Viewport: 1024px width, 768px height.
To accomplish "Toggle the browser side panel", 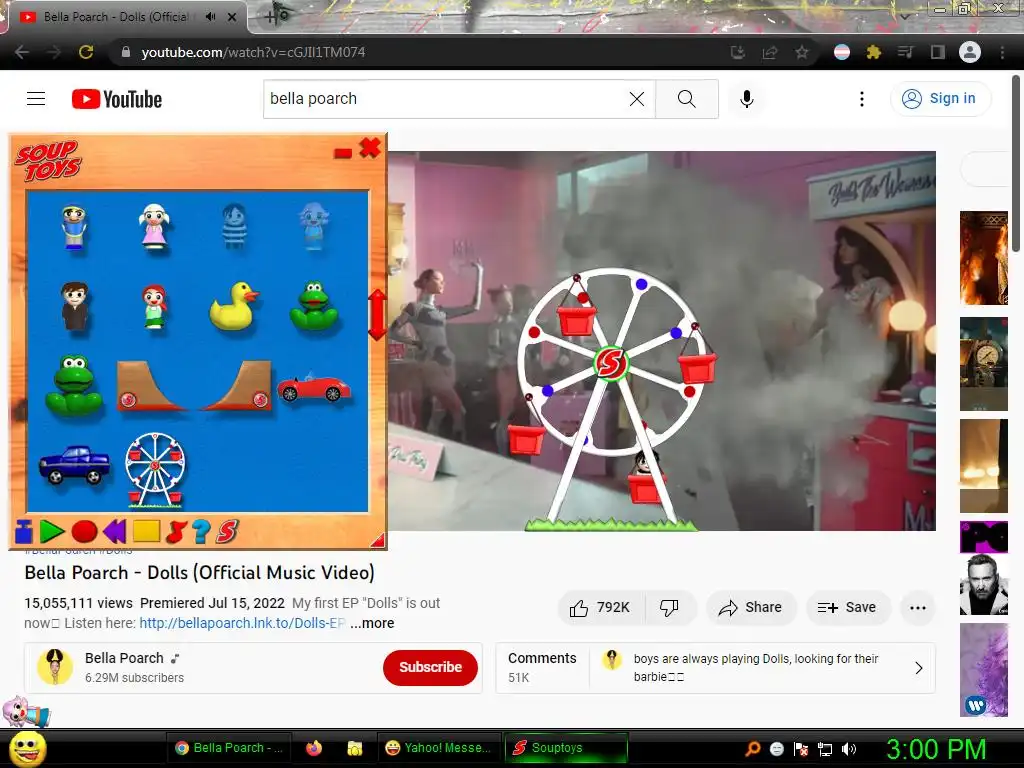I will pos(938,52).
